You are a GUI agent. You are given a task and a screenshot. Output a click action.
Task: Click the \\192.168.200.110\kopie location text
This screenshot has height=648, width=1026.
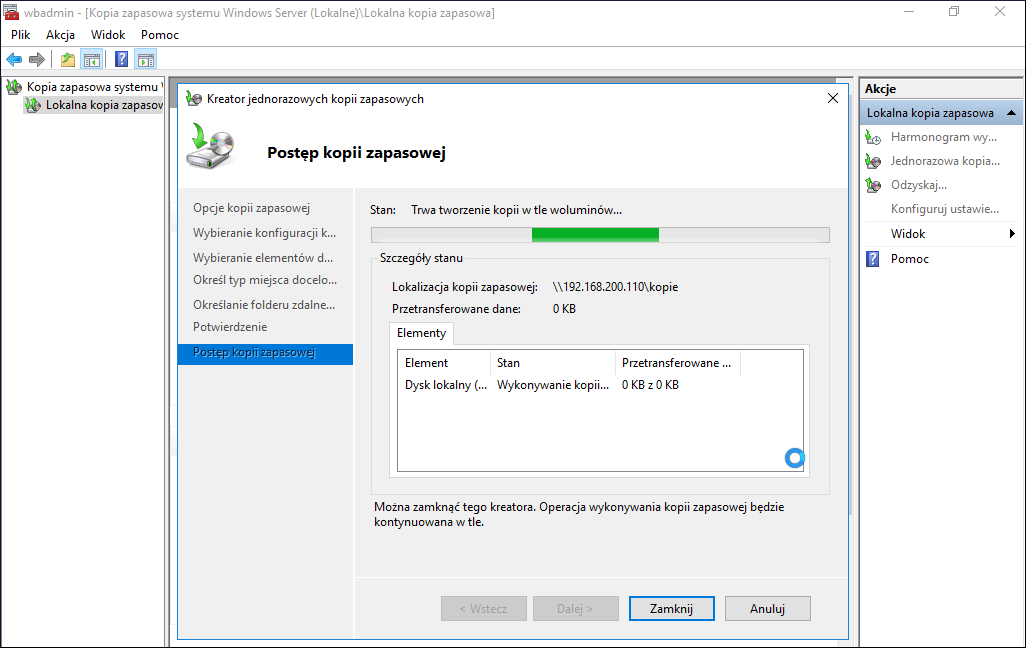615,287
